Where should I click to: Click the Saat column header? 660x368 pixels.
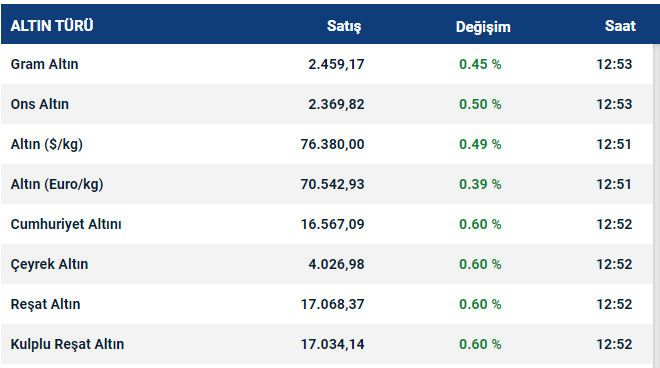tap(620, 26)
